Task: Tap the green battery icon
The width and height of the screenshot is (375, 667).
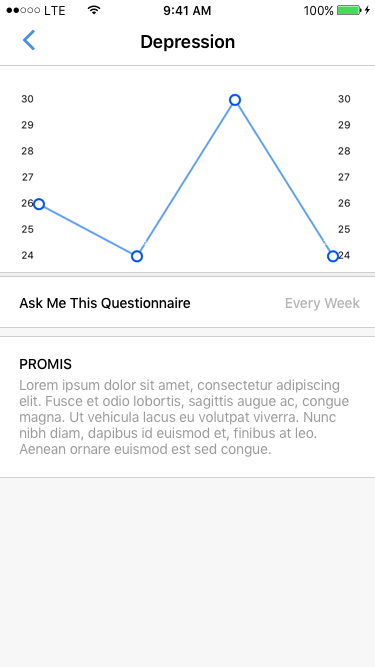Action: point(349,10)
